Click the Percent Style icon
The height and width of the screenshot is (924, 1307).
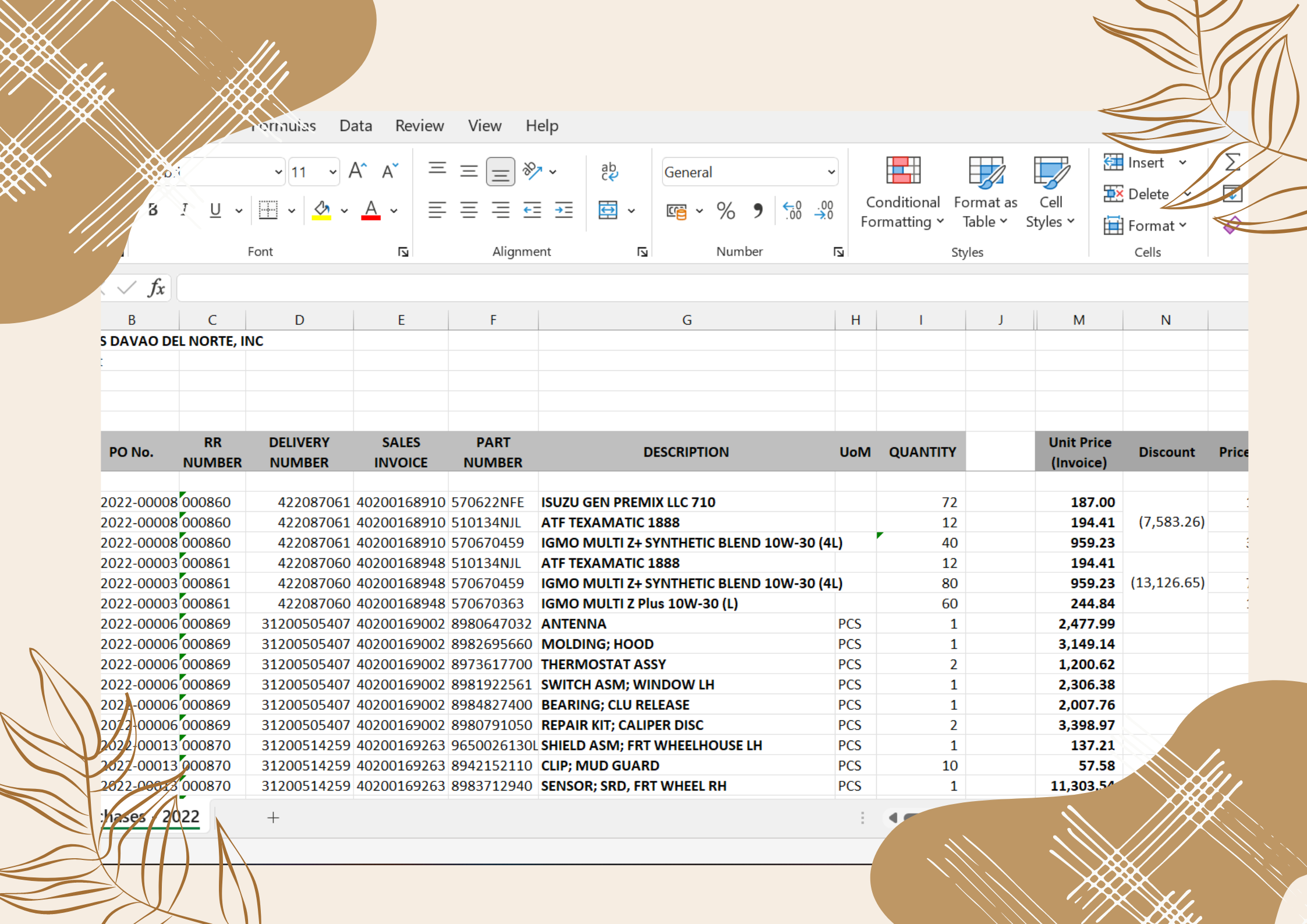click(725, 211)
